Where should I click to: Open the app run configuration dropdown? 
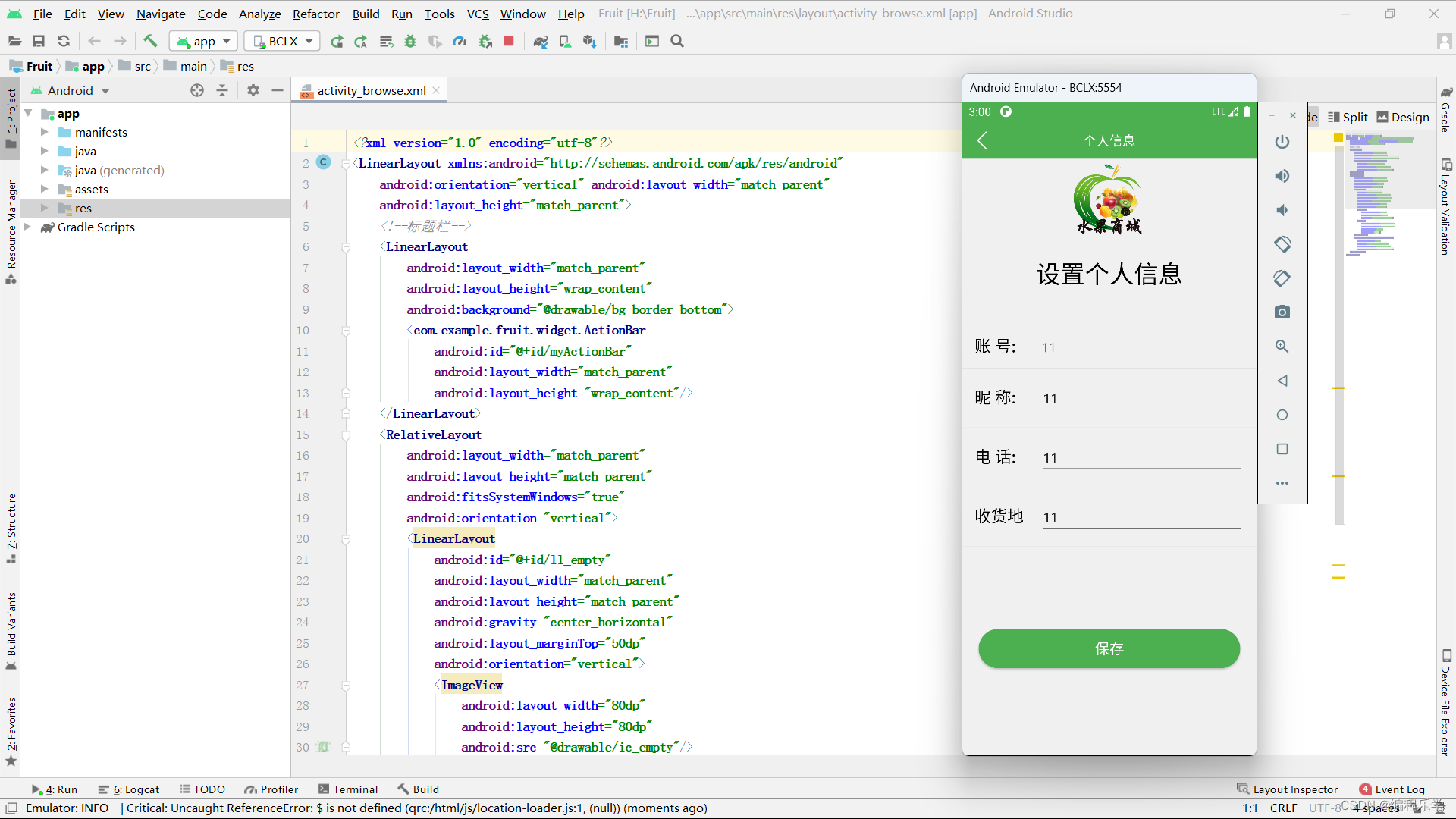pyautogui.click(x=203, y=41)
